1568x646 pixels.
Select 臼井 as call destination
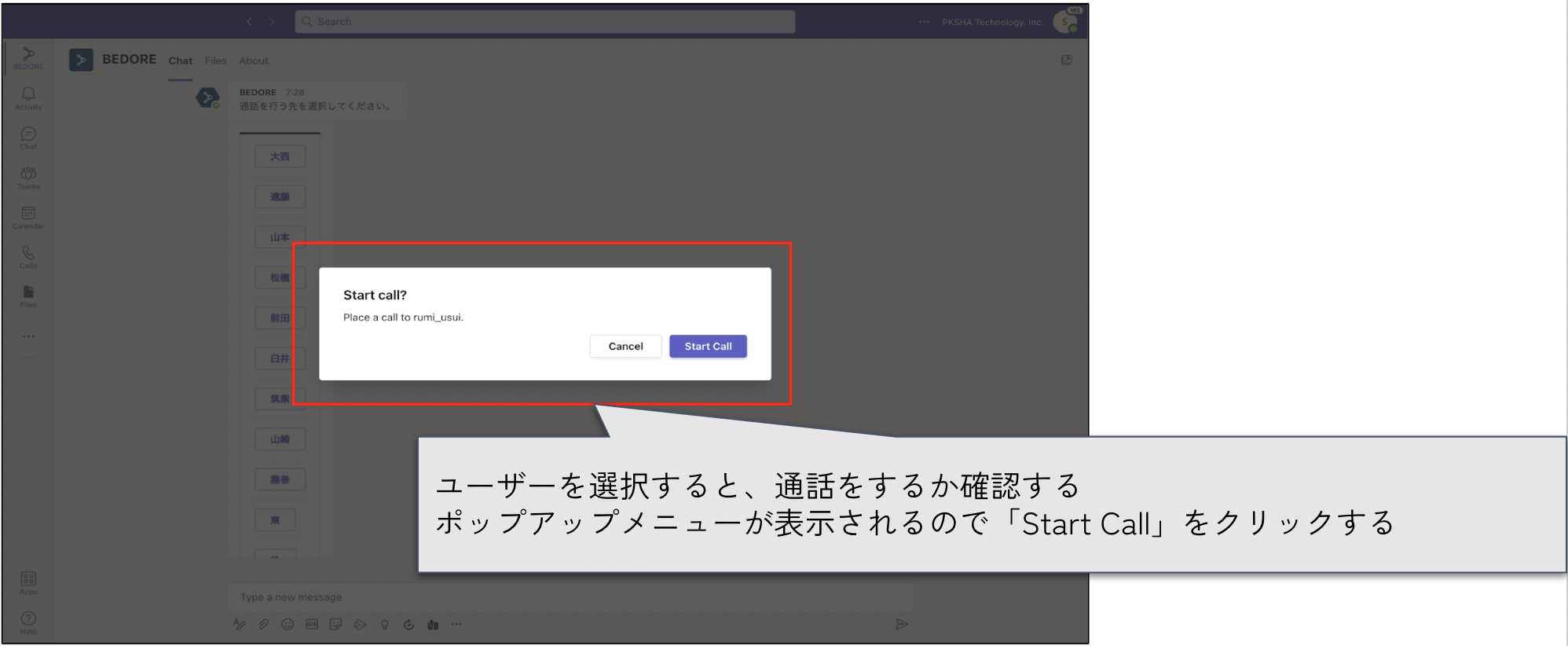280,358
